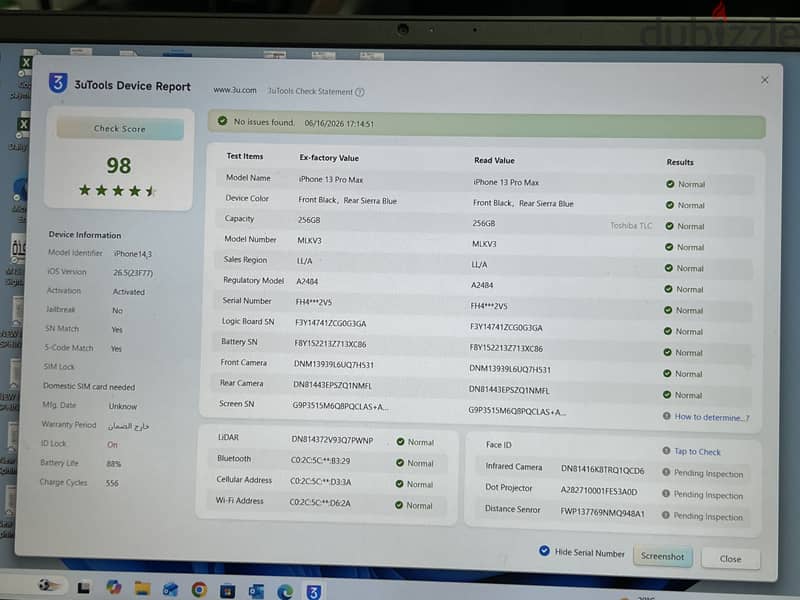Open 3uTools icon in the taskbar
Viewport: 800px width, 600px height.
click(313, 592)
